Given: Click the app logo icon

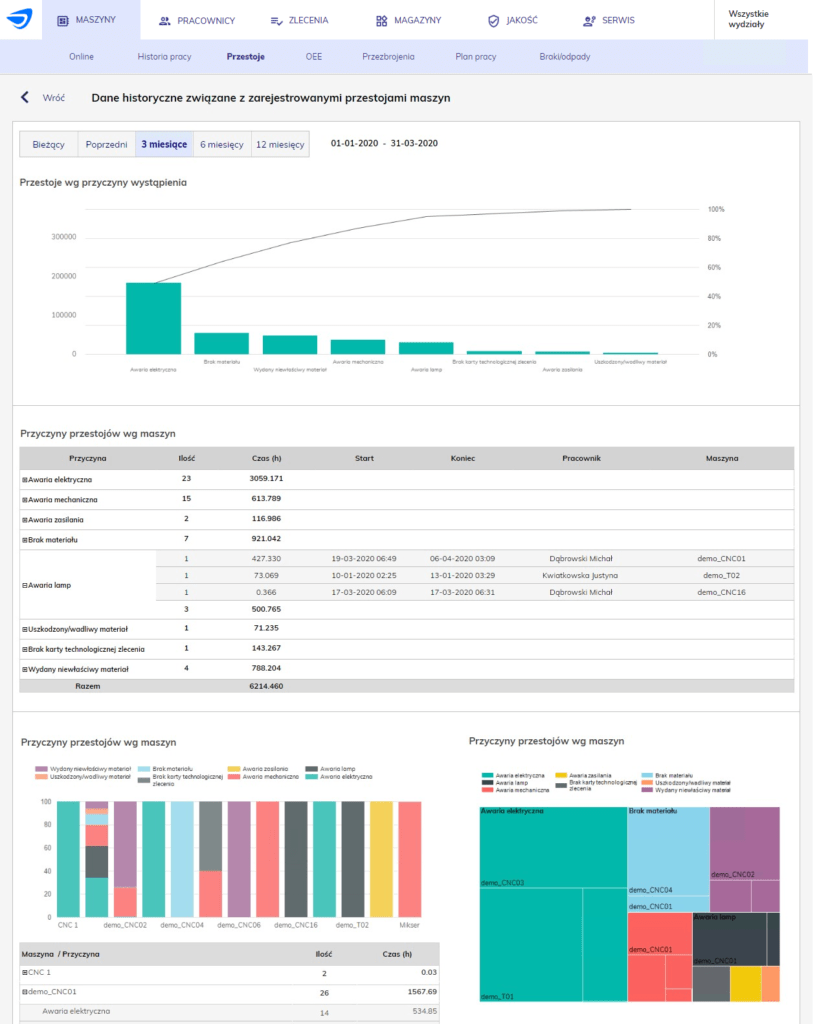Looking at the screenshot, I should coord(20,19).
